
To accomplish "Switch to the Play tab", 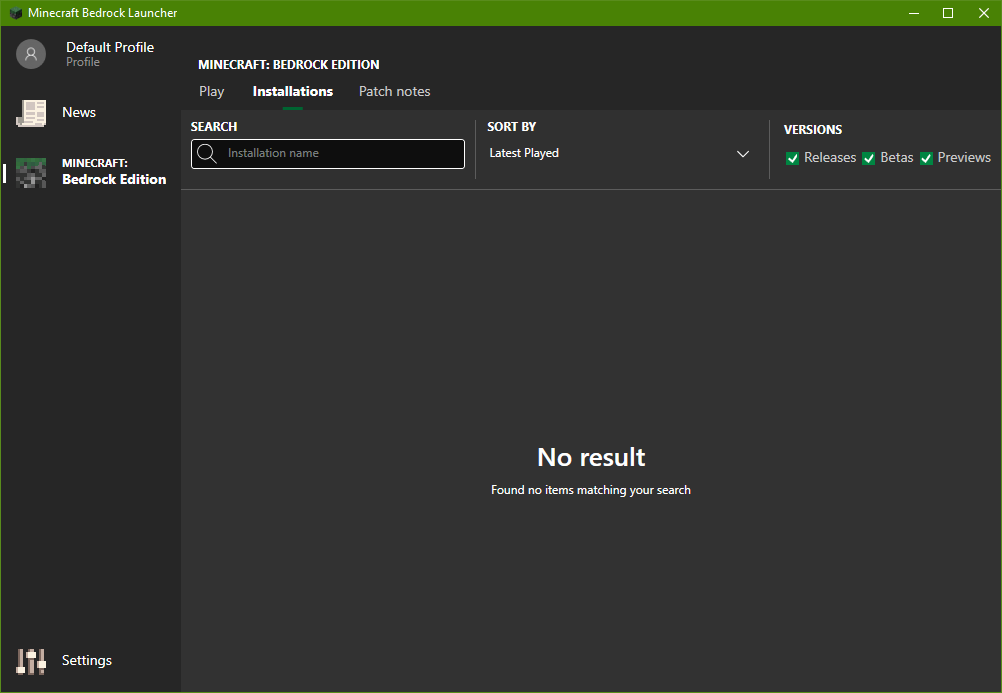I will 212,91.
